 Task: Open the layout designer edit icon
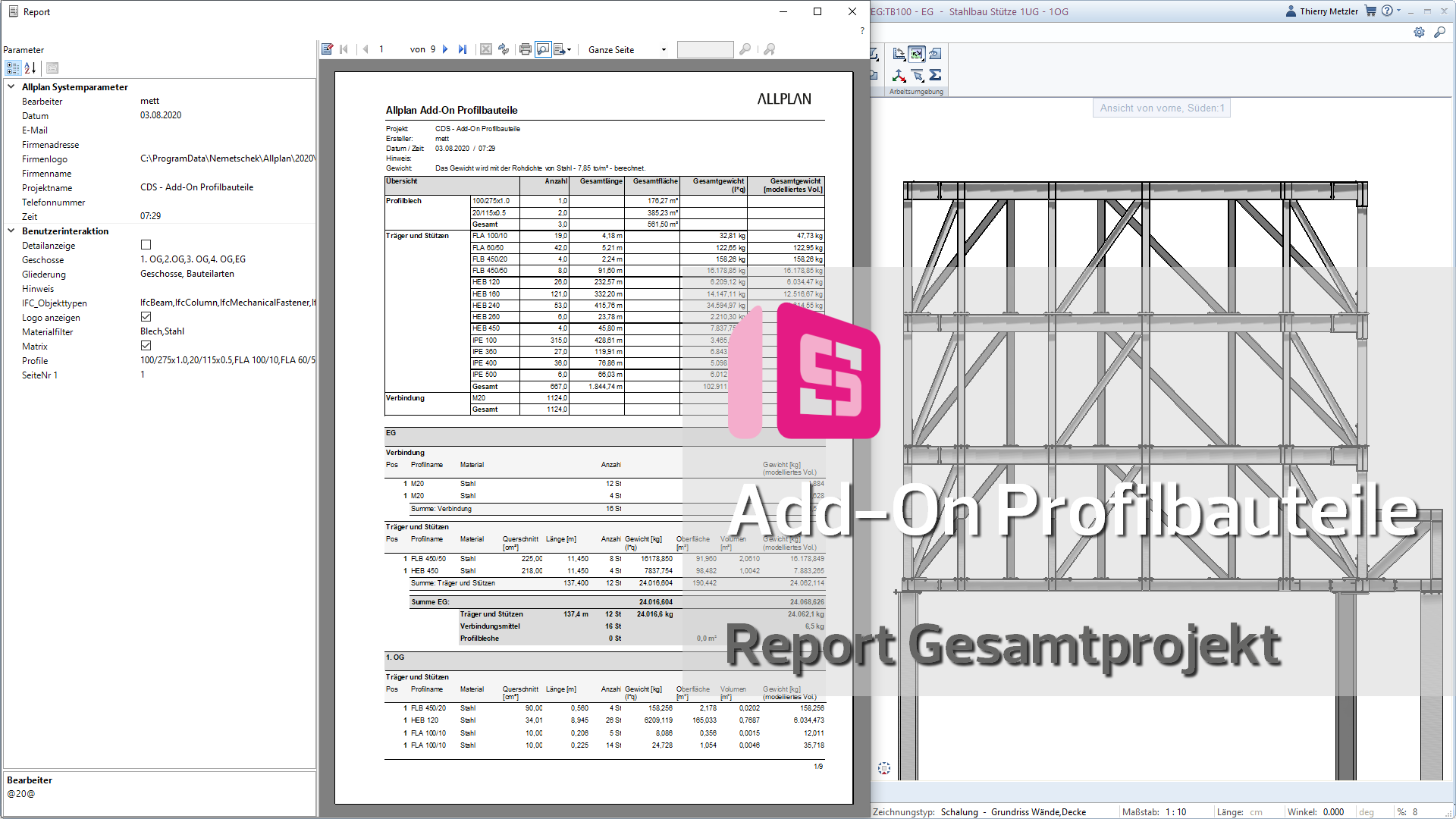click(327, 49)
